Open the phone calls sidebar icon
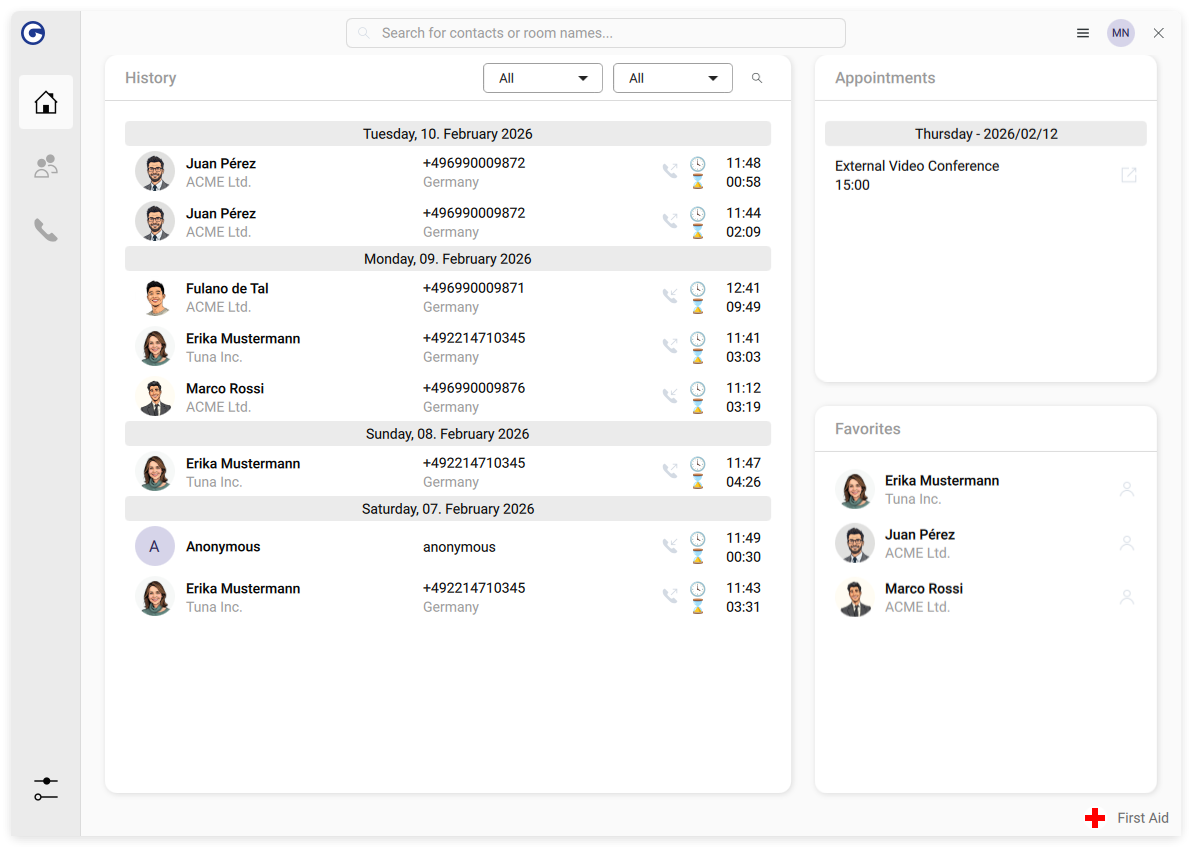Image resolution: width=1192 pixels, height=847 pixels. coord(46,230)
